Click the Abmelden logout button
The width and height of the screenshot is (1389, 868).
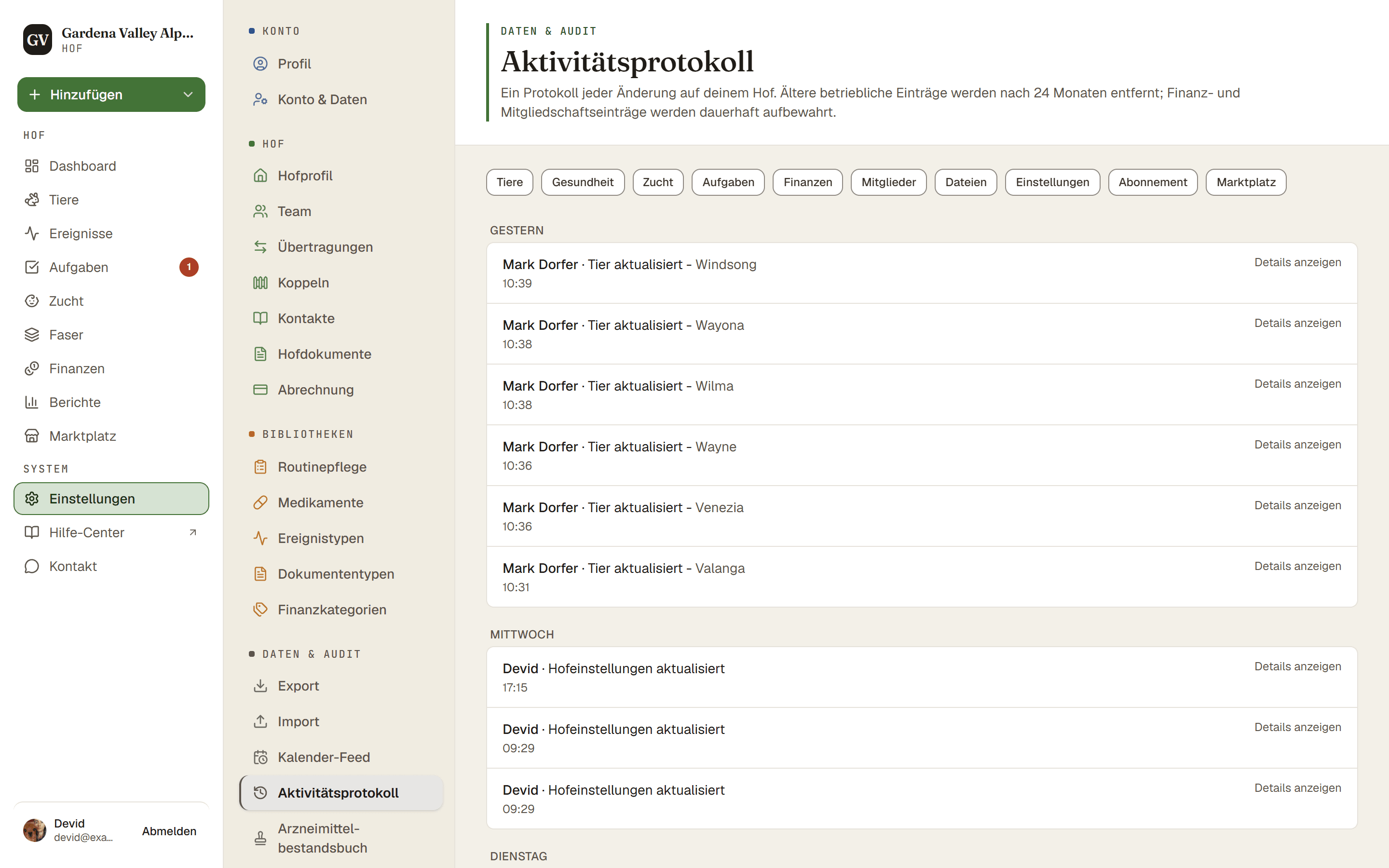point(169,831)
